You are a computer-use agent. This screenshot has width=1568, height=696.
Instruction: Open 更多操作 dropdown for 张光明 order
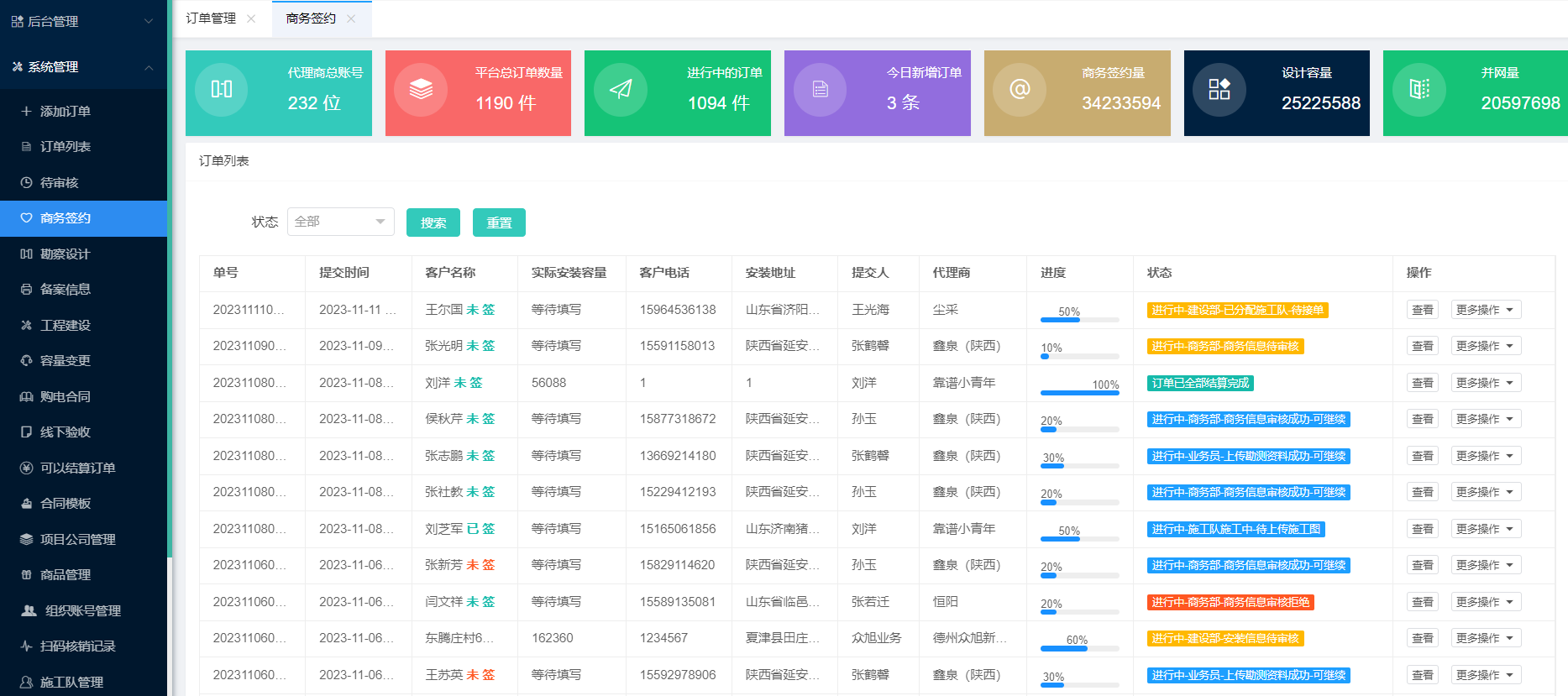click(1486, 346)
